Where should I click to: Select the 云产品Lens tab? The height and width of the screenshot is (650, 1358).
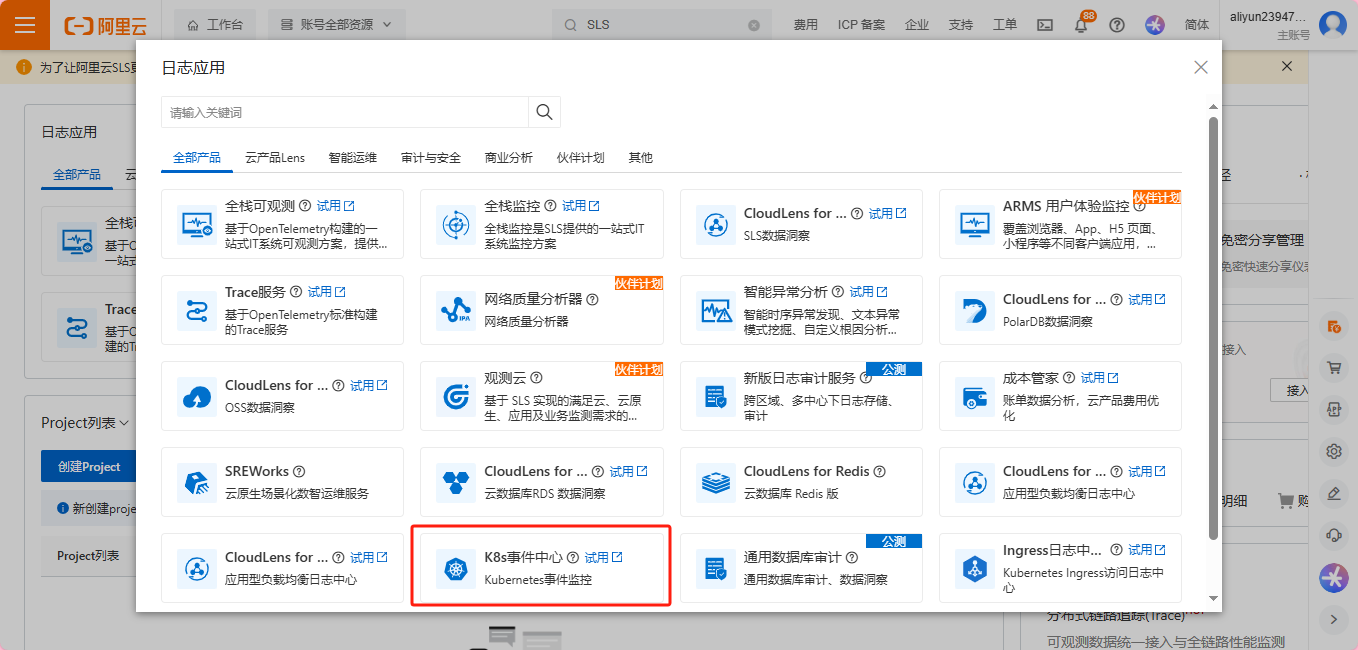pos(275,158)
